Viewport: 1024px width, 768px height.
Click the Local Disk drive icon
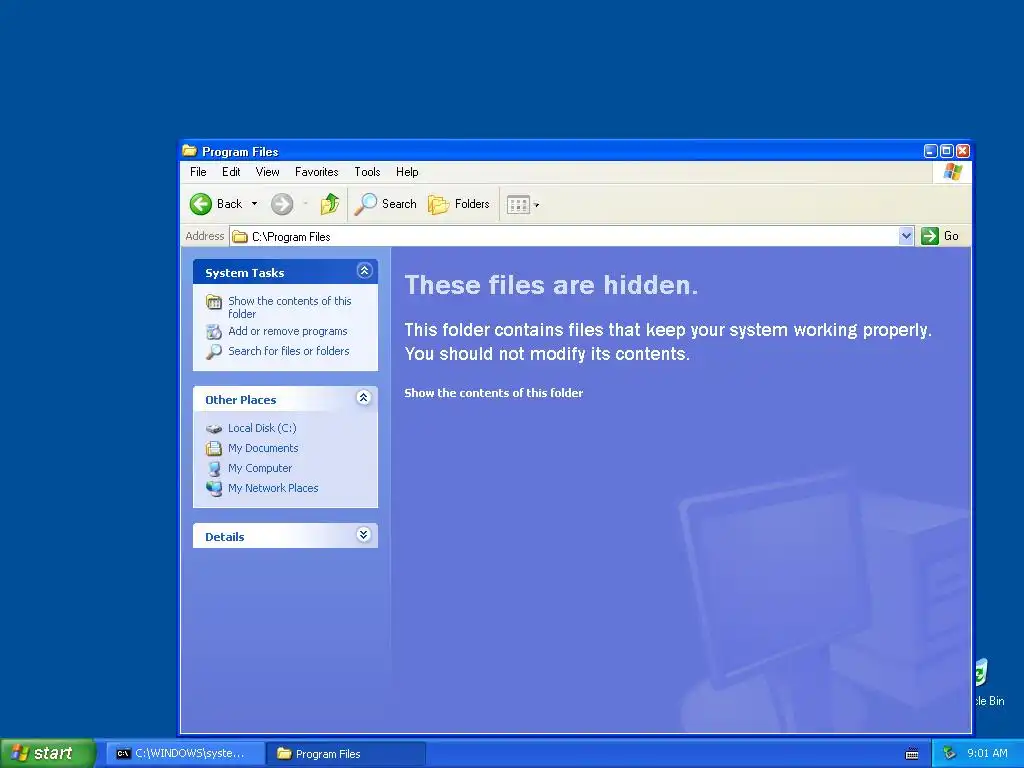click(x=214, y=429)
